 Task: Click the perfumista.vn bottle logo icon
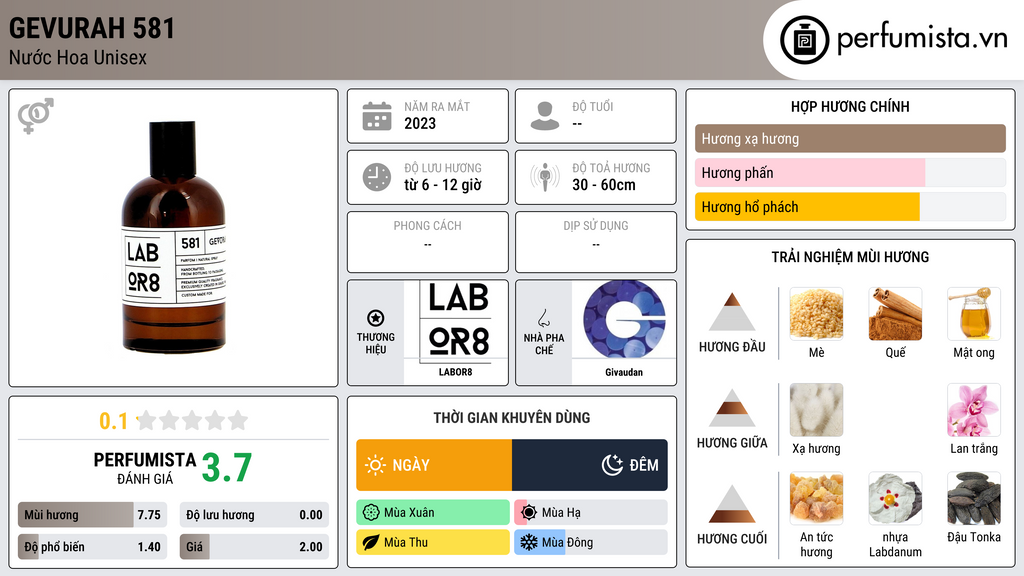(804, 40)
